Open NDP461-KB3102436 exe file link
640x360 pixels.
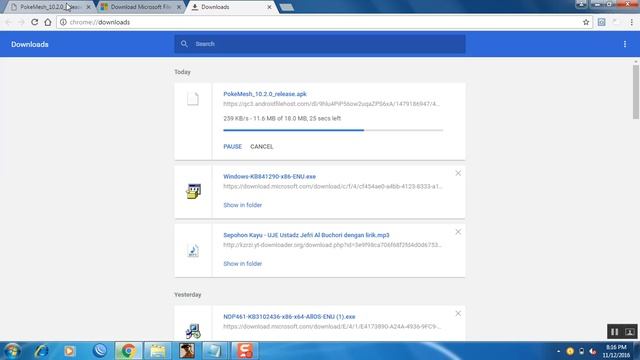289,317
